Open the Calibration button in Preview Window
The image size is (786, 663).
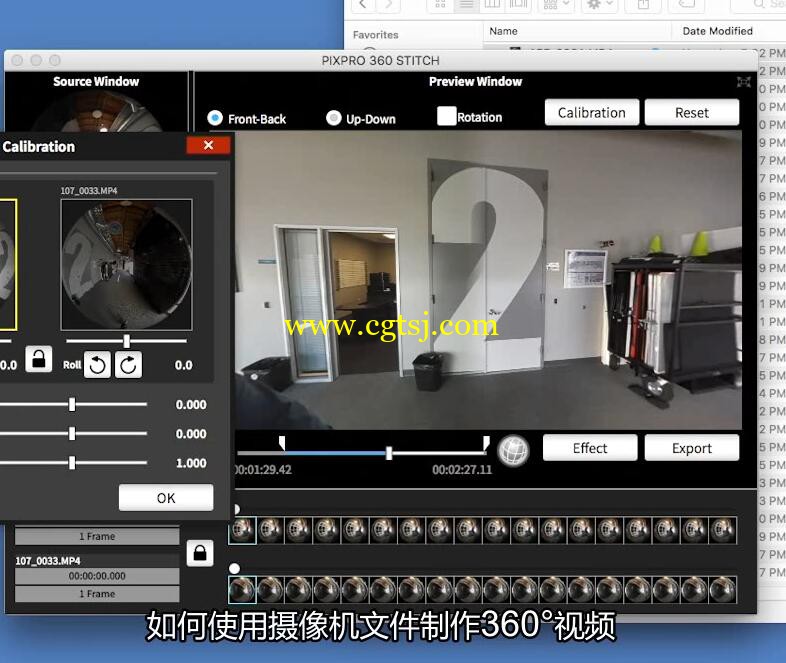coord(592,112)
